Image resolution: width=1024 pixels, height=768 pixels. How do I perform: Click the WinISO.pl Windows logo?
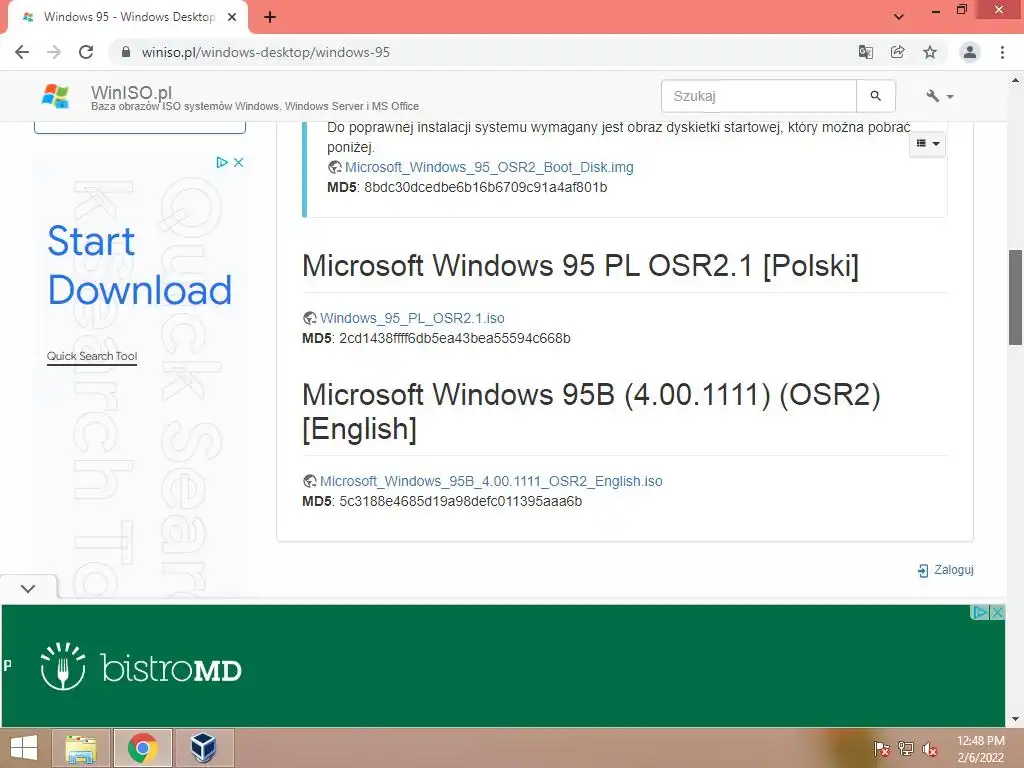click(56, 96)
